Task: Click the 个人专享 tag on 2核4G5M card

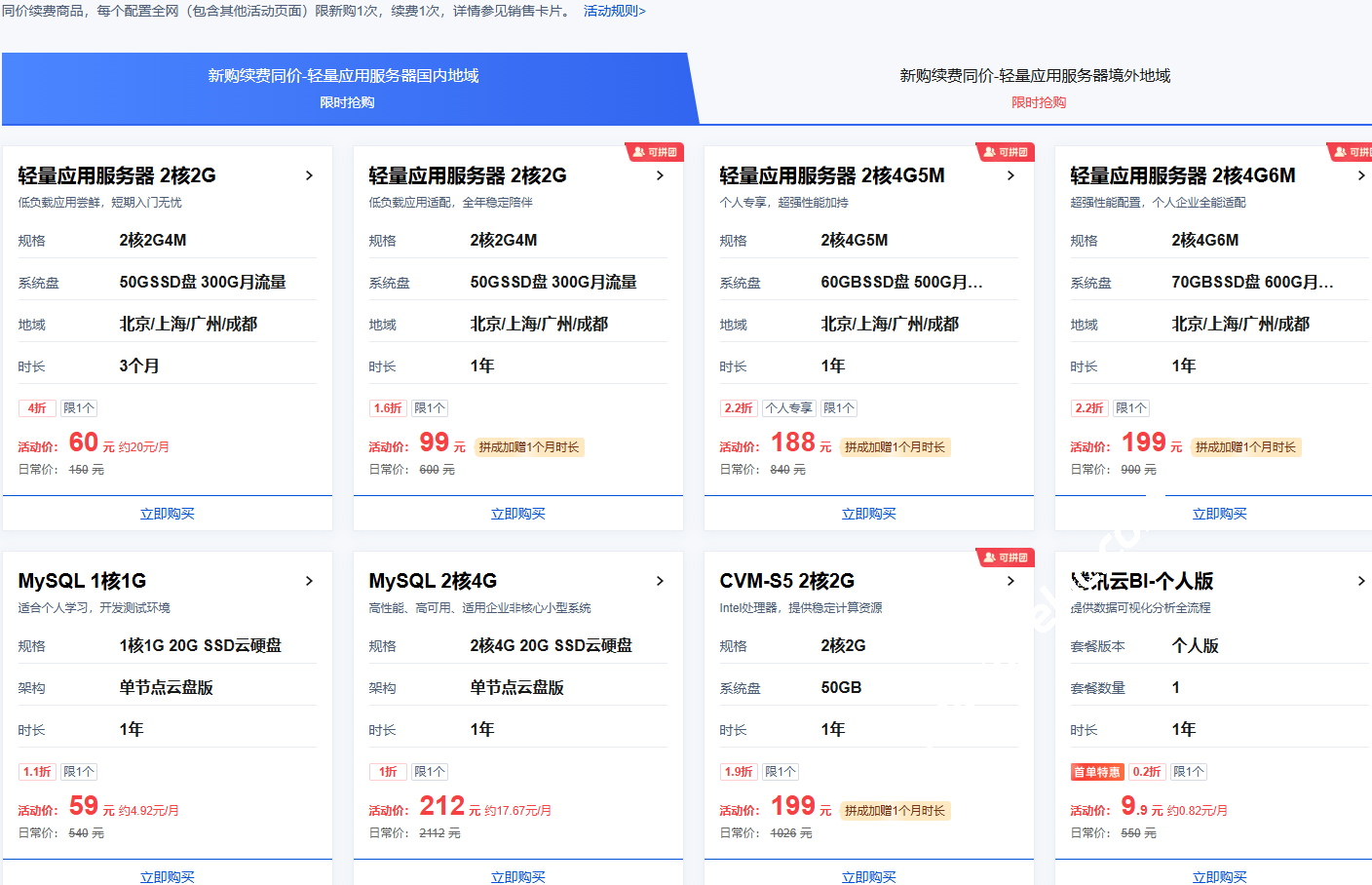Action: tap(788, 408)
